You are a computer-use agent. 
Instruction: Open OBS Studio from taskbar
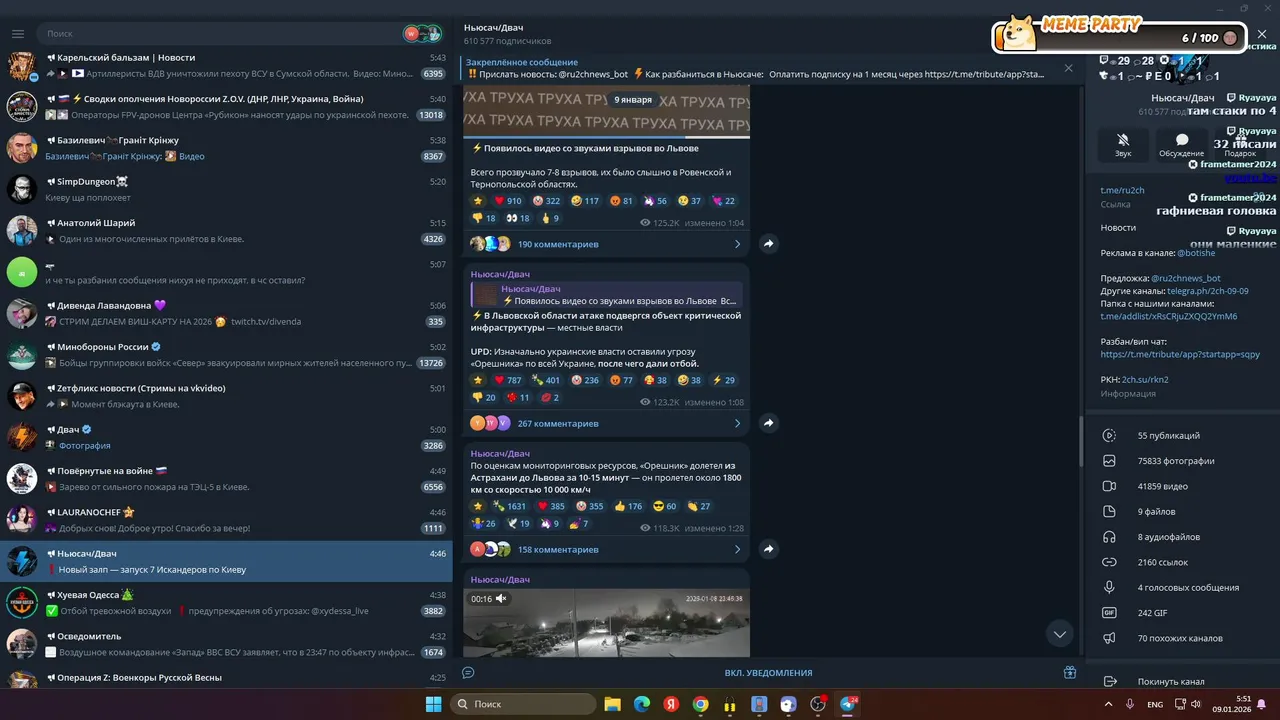(818, 704)
